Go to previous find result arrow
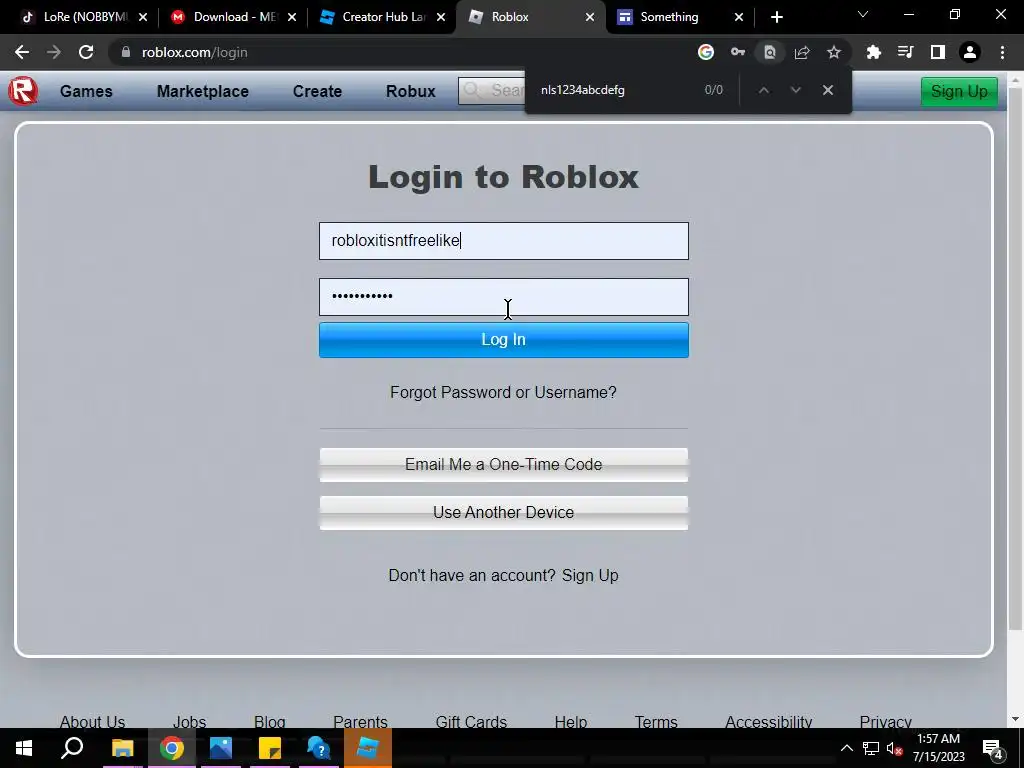The image size is (1024, 768). 763,90
